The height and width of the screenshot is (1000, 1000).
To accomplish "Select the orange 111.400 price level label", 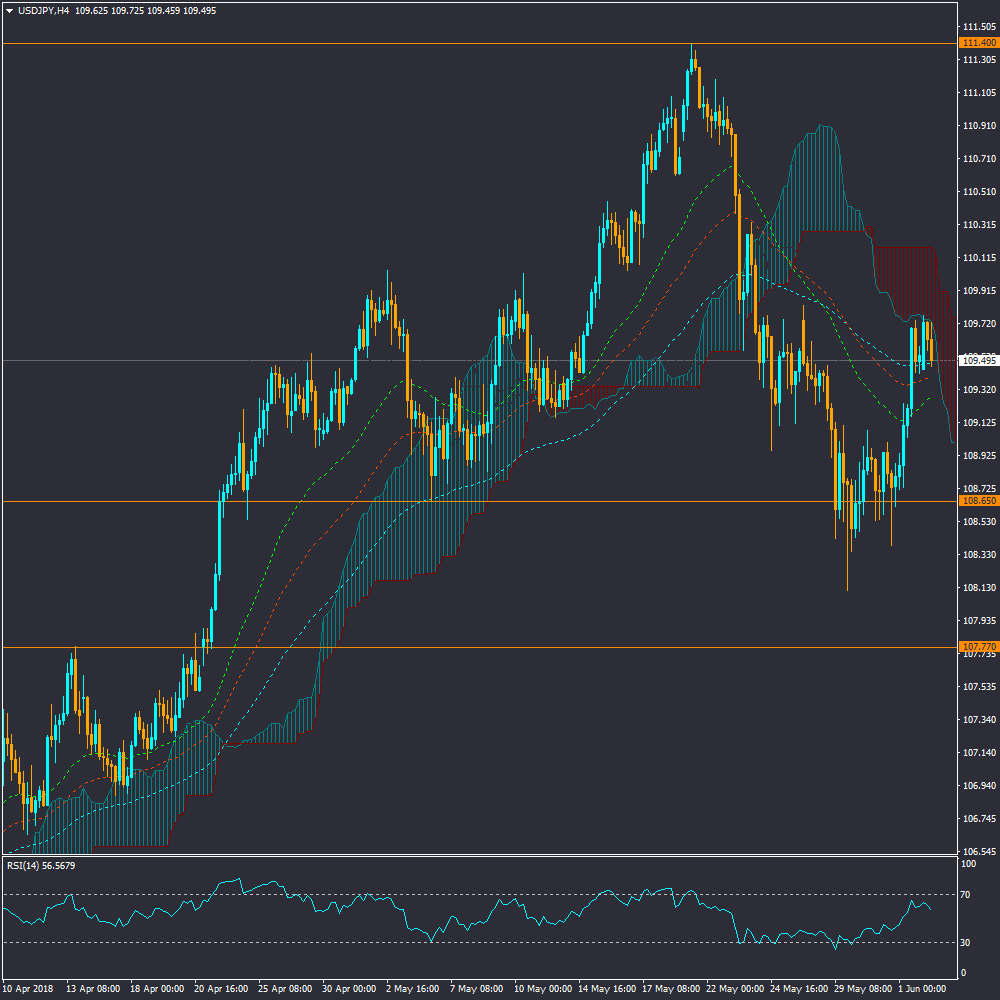I will click(977, 43).
